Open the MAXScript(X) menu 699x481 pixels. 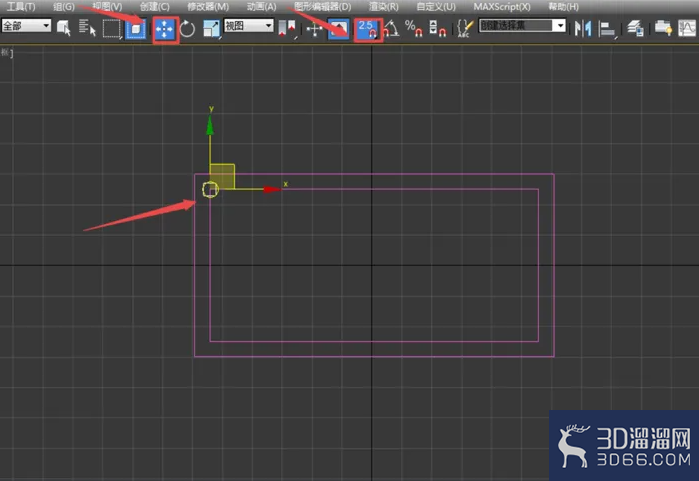coord(502,7)
